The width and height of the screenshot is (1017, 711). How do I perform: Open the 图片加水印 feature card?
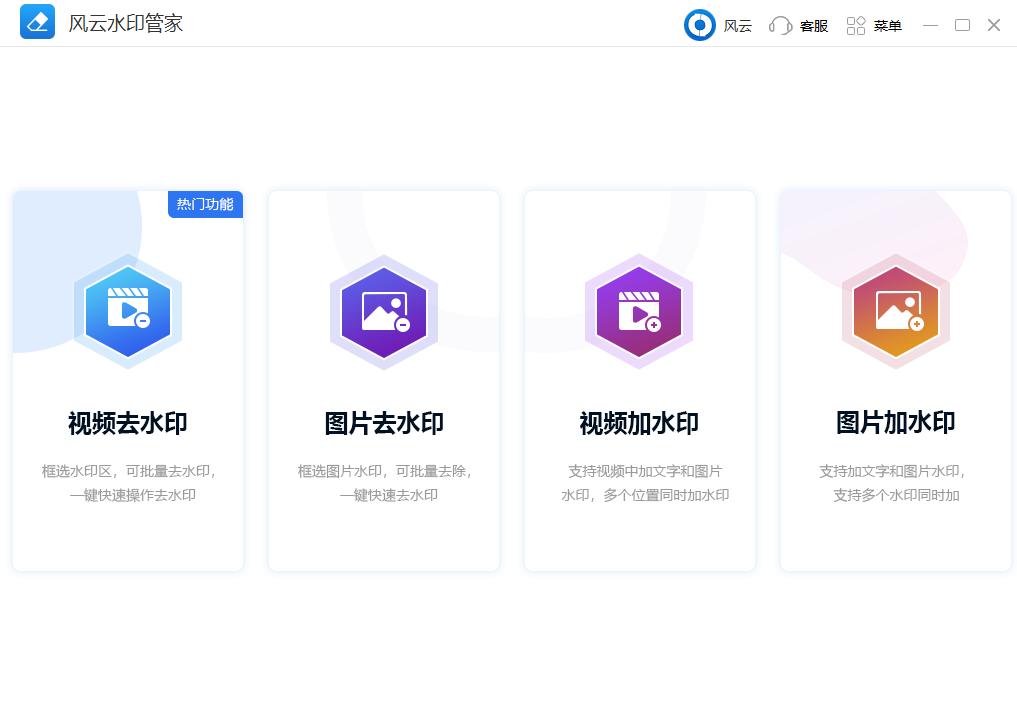[x=896, y=380]
